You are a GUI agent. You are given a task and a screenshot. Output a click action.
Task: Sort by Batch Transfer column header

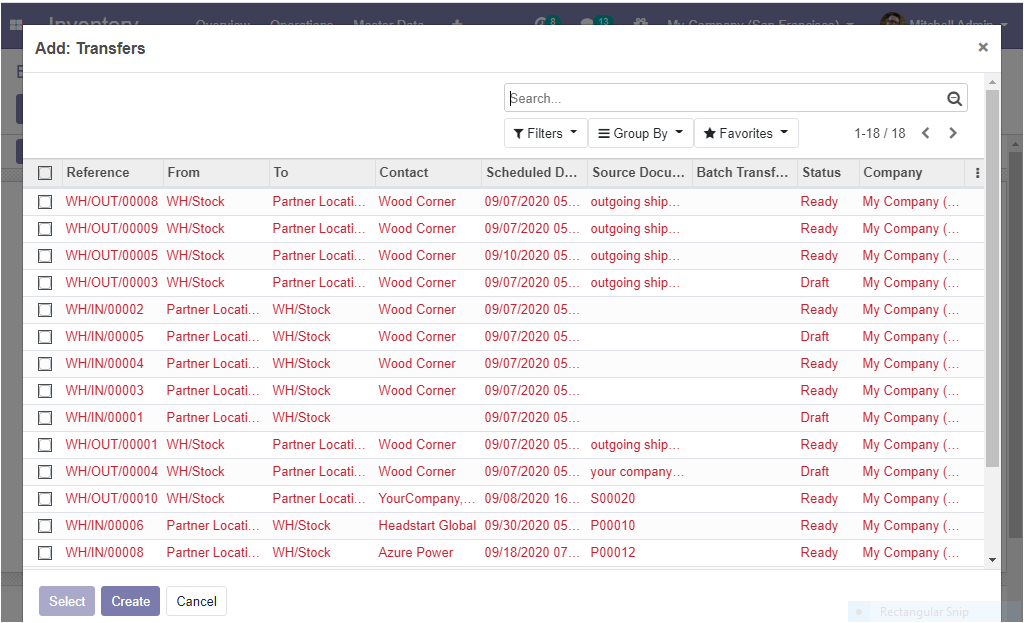click(x=742, y=172)
